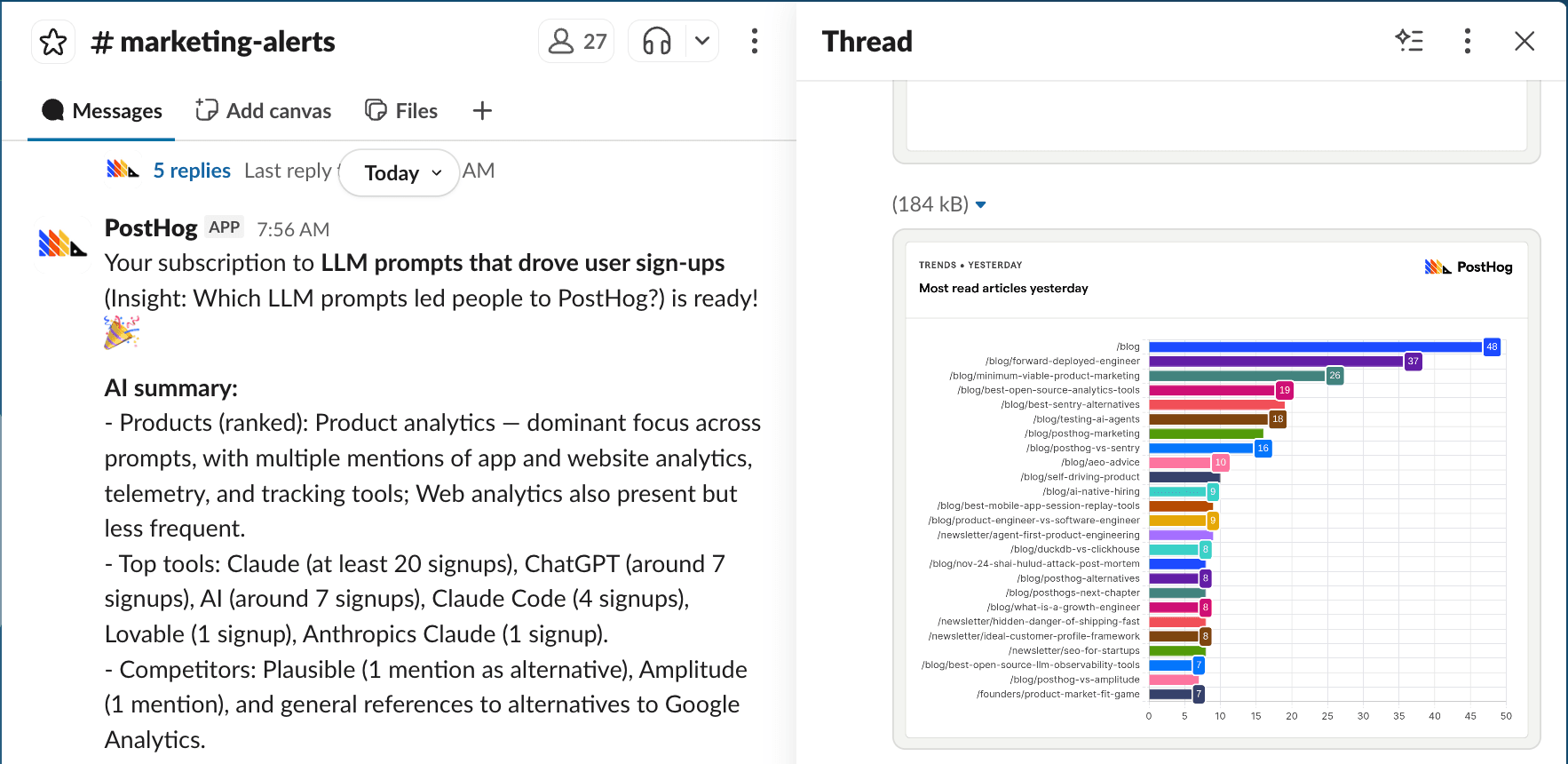Click the party popper emoji

pyautogui.click(x=122, y=333)
